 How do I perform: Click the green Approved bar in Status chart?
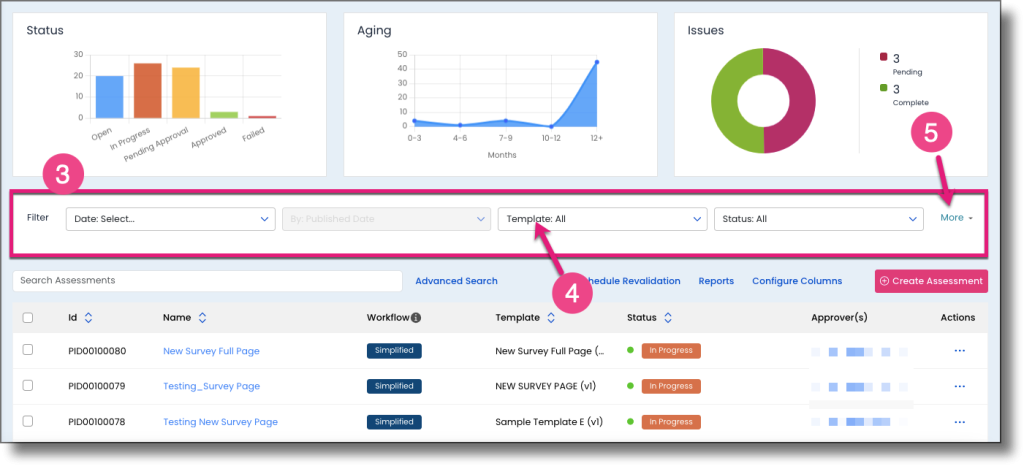point(224,115)
